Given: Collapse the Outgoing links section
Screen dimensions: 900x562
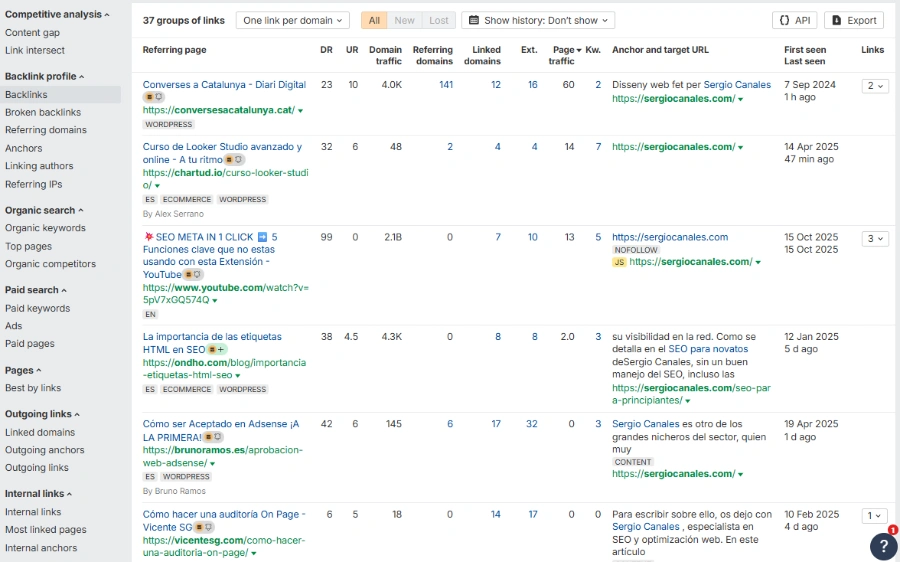Looking at the screenshot, I should coord(42,414).
